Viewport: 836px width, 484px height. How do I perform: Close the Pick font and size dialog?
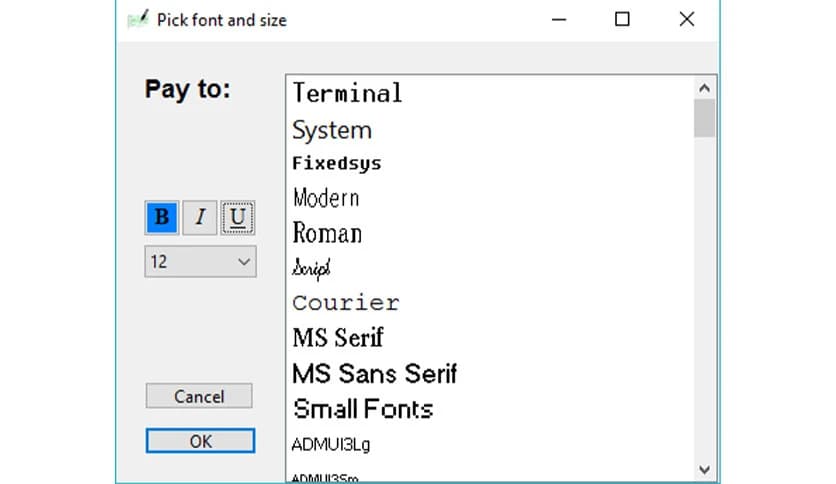(x=687, y=20)
